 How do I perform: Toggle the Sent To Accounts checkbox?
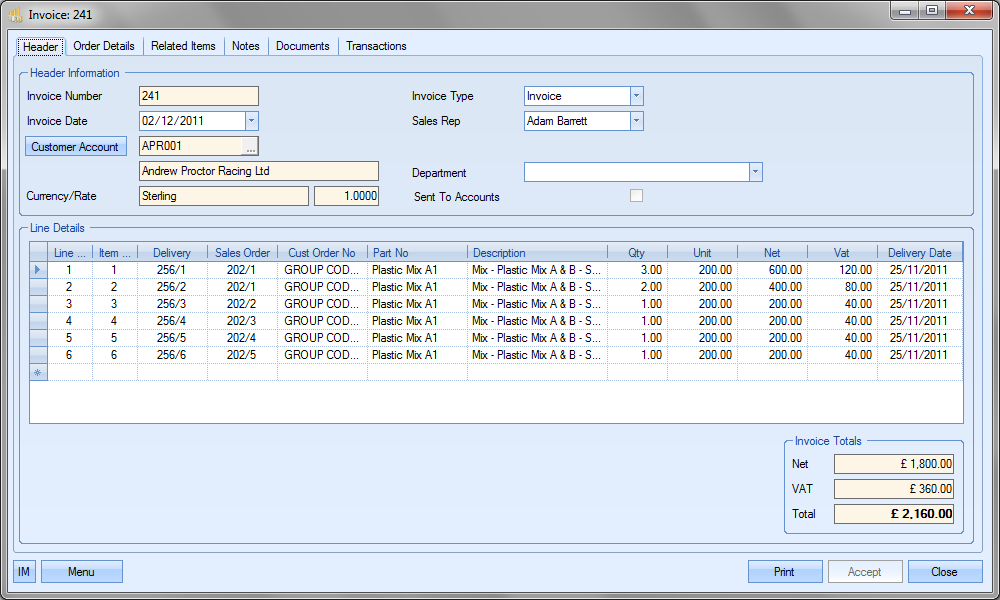click(636, 196)
